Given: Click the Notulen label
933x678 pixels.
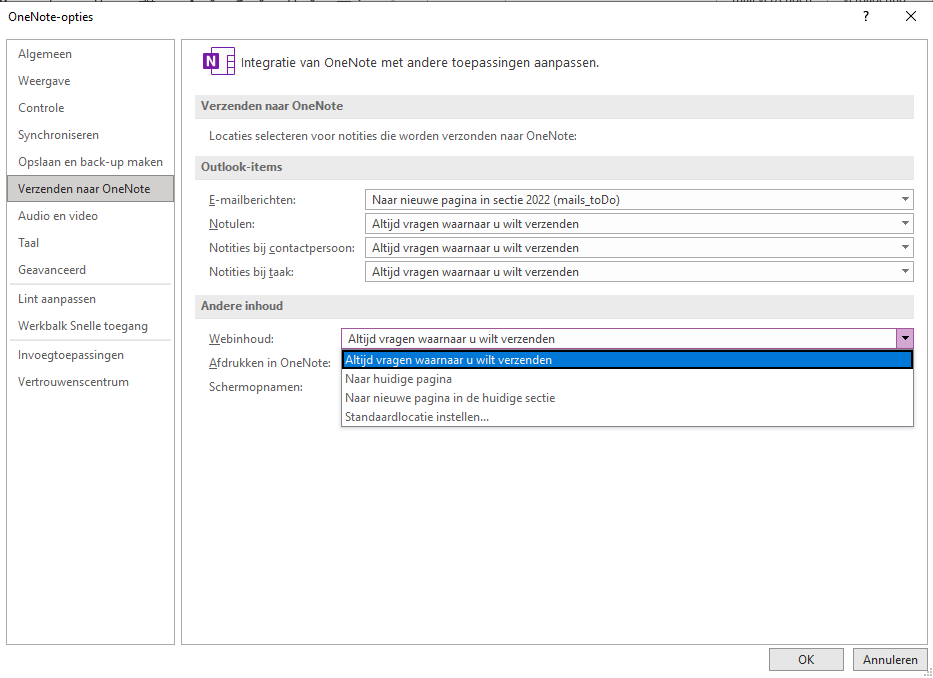Looking at the screenshot, I should (x=231, y=224).
